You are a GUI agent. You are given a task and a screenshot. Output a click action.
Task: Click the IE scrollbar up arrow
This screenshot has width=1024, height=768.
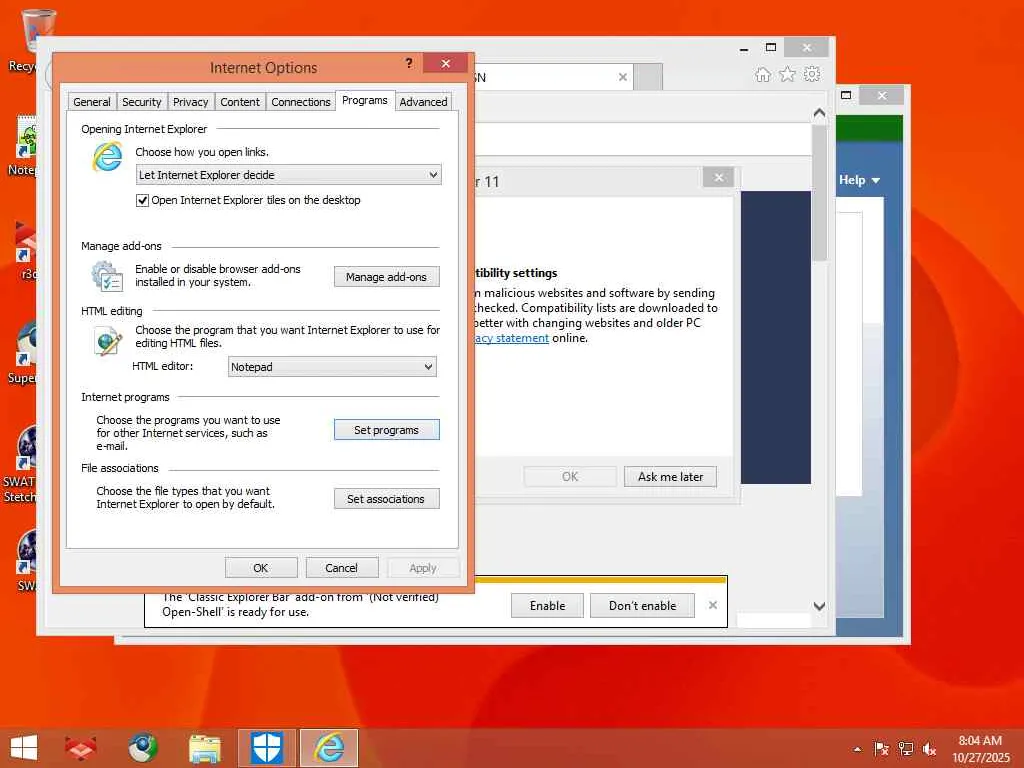pos(819,114)
